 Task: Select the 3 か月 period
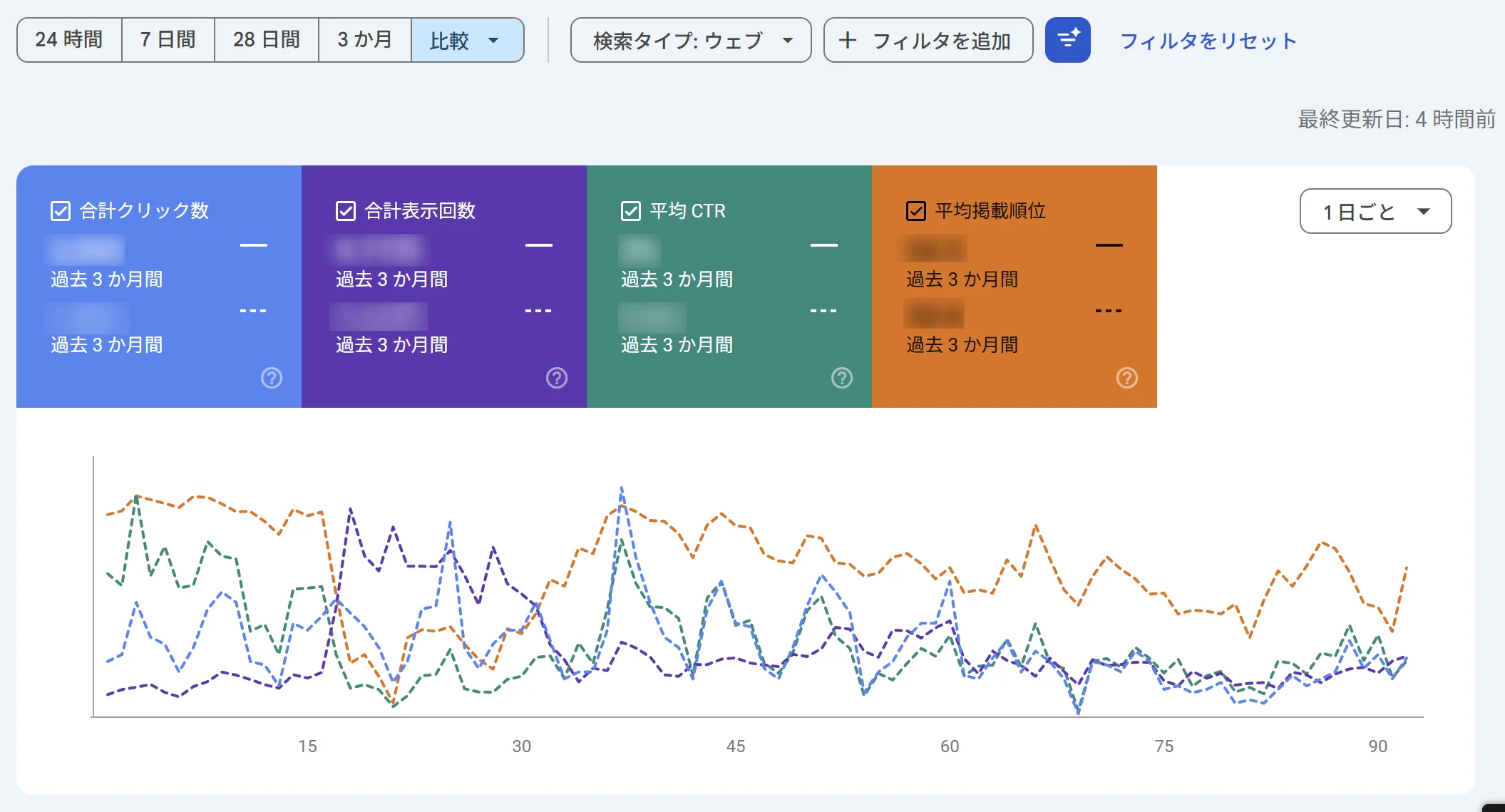point(365,40)
